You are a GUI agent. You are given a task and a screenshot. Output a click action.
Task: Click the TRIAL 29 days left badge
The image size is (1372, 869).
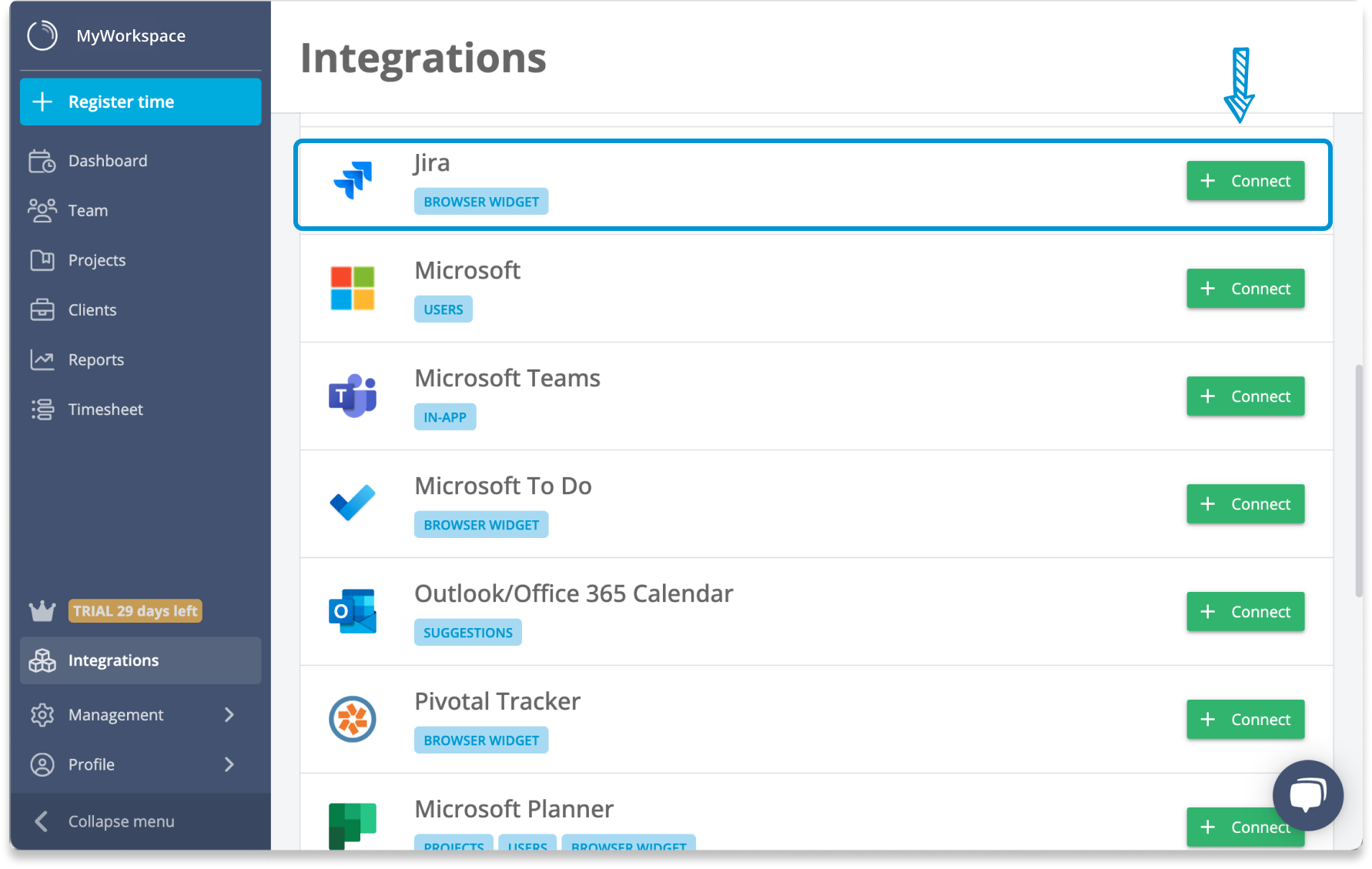[x=136, y=611]
